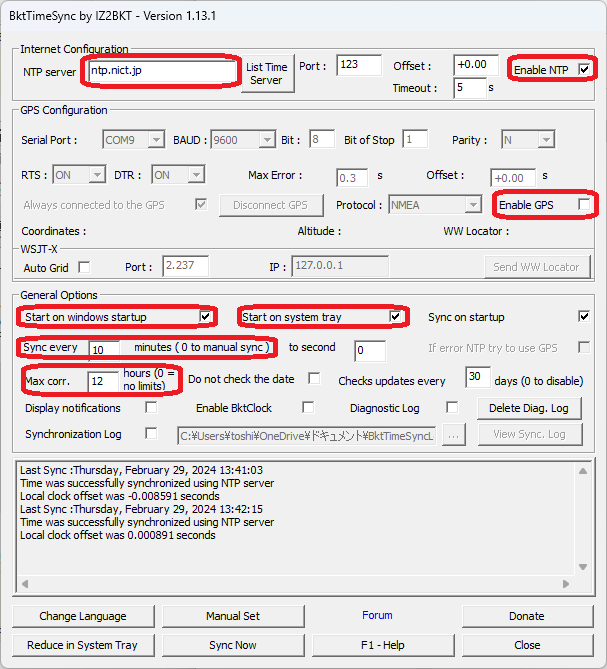The width and height of the screenshot is (607, 669).
Task: Click the Timeout seconds field
Action: tap(470, 88)
